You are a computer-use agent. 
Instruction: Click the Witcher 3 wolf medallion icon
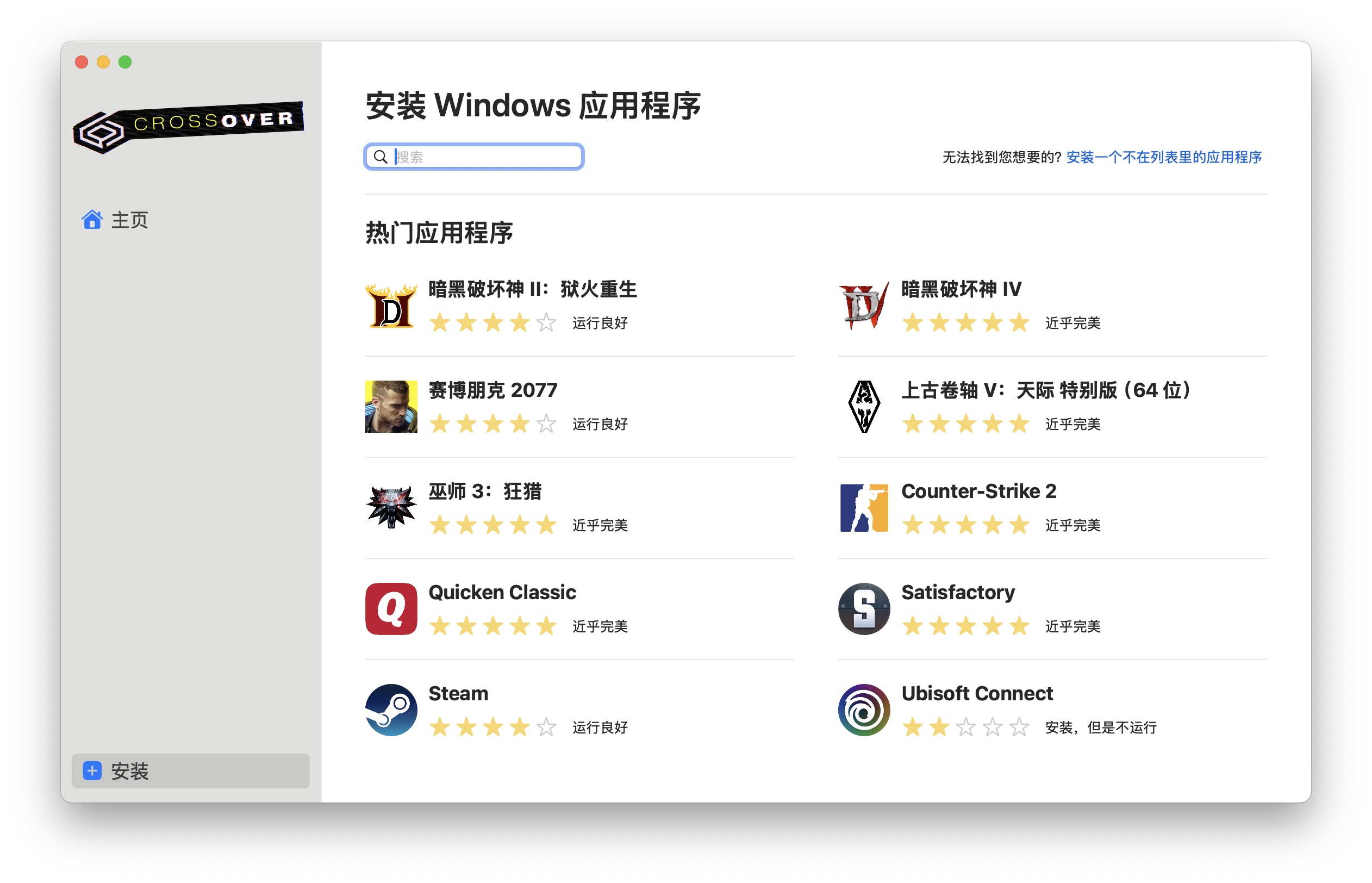(x=391, y=507)
